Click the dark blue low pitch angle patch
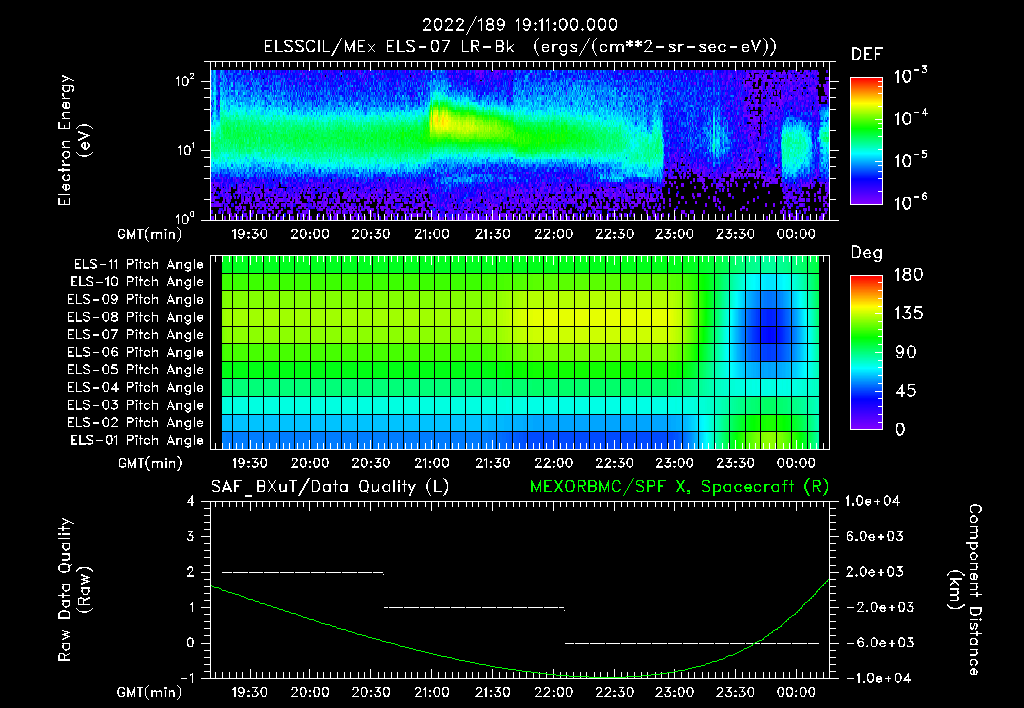The height and width of the screenshot is (708, 1024). point(769,327)
